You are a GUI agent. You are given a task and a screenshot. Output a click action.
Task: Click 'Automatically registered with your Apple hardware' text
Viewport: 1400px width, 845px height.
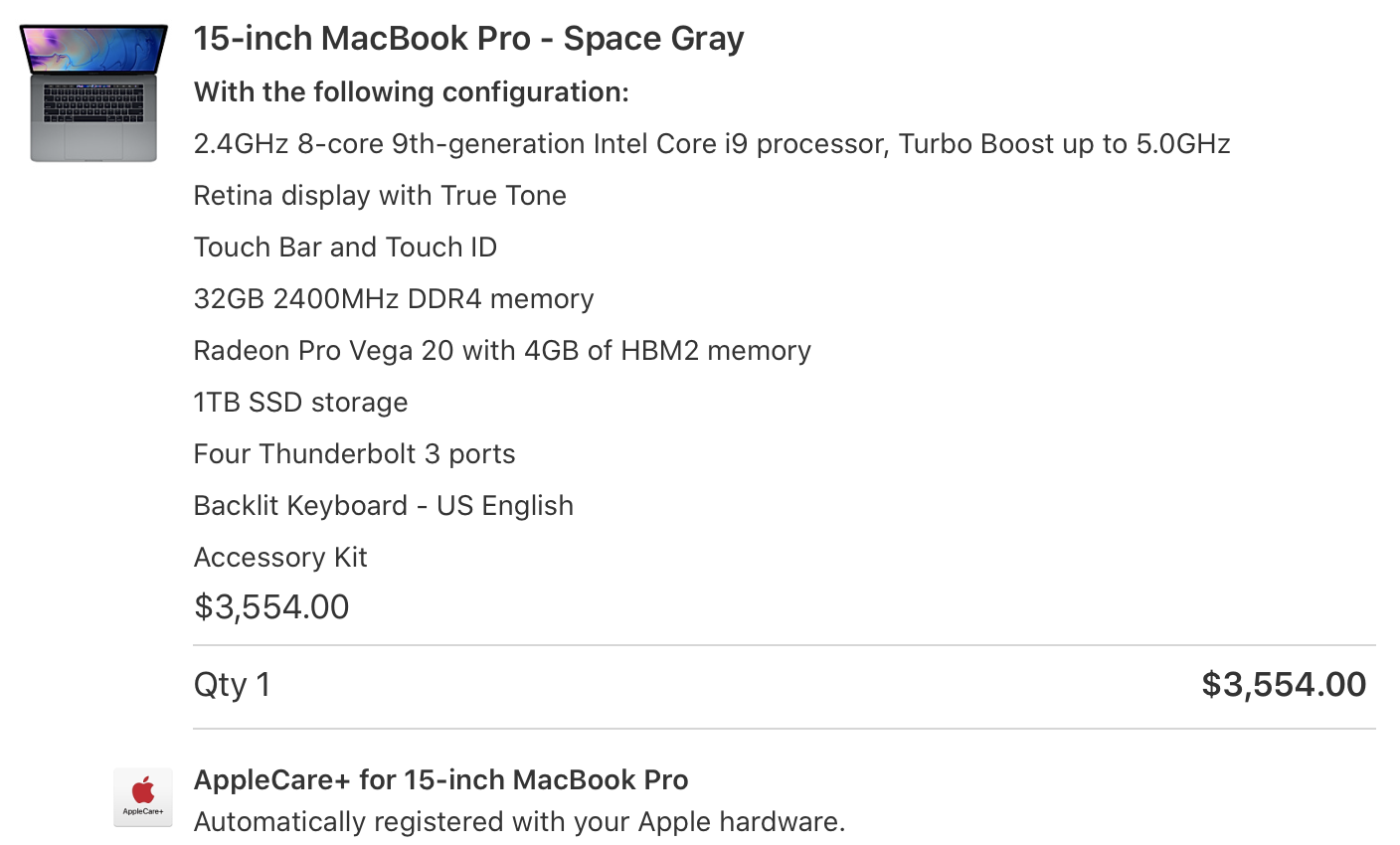[x=519, y=822]
